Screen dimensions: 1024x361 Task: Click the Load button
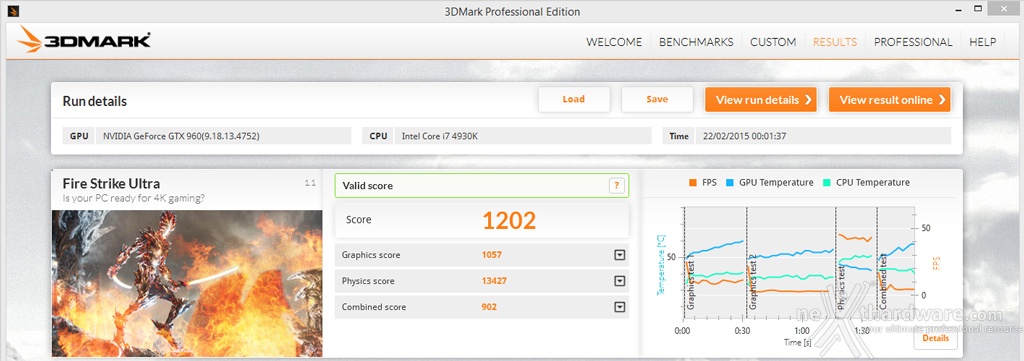[x=573, y=99]
